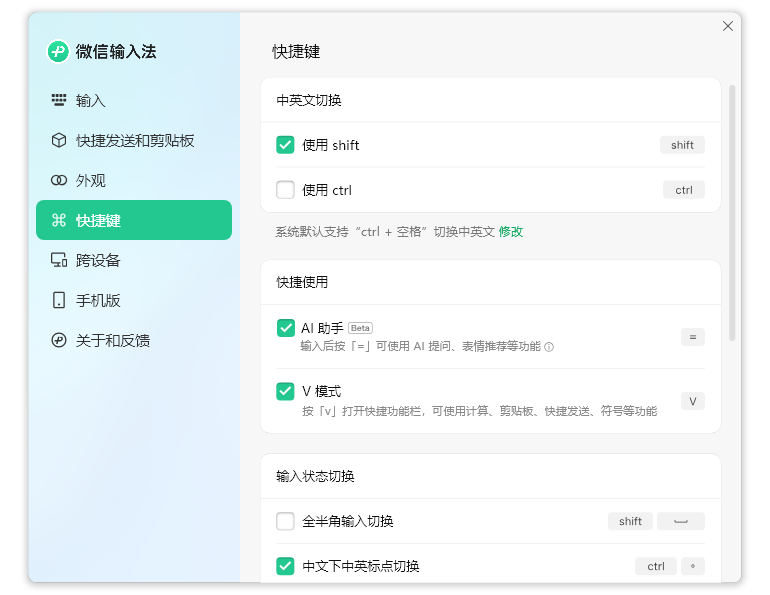The image size is (770, 595).
Task: Click the settings panel vertical scrollbar
Action: point(732,212)
